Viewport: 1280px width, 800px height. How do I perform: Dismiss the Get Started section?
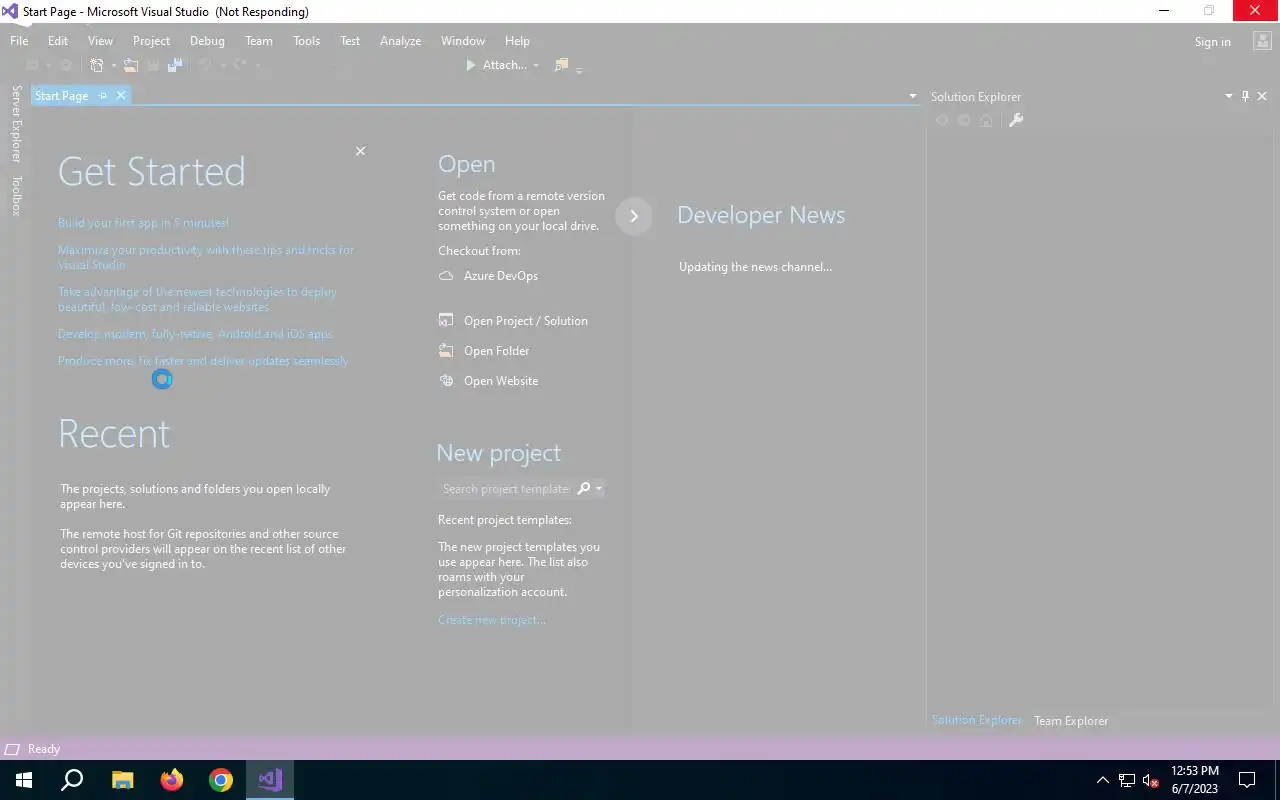[x=360, y=151]
